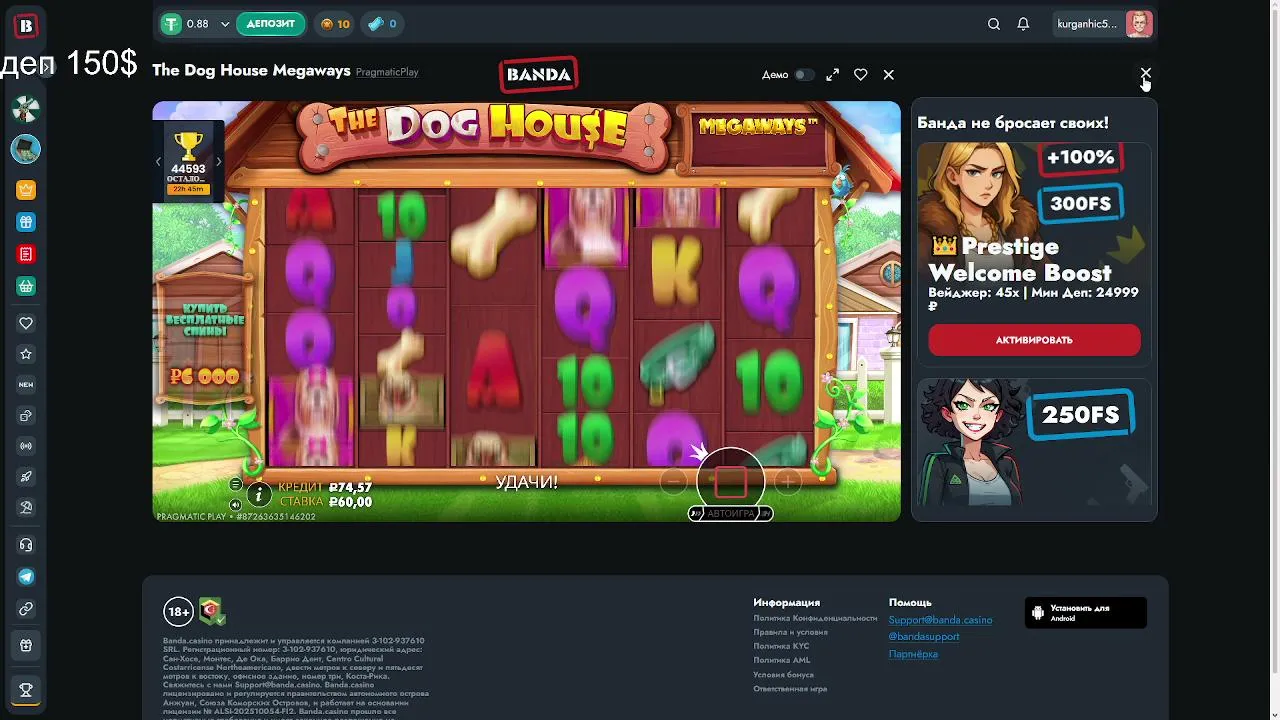Open Правила и условия link
The width and height of the screenshot is (1280, 720).
tap(790, 632)
